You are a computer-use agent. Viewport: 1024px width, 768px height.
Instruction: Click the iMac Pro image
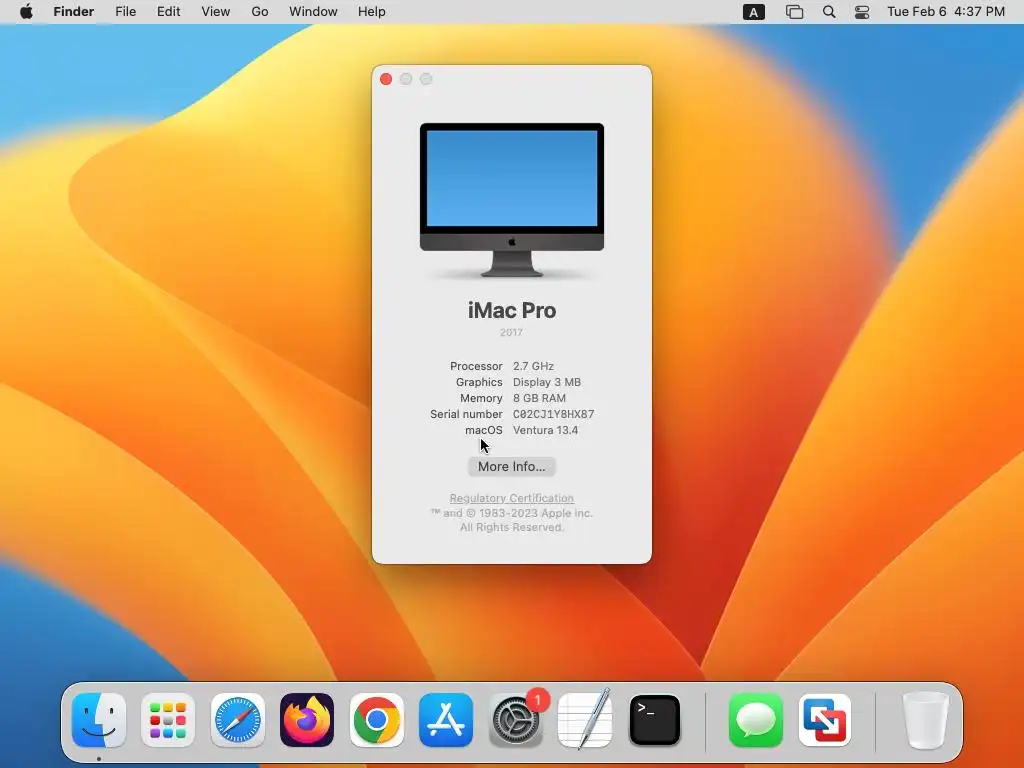pos(512,200)
